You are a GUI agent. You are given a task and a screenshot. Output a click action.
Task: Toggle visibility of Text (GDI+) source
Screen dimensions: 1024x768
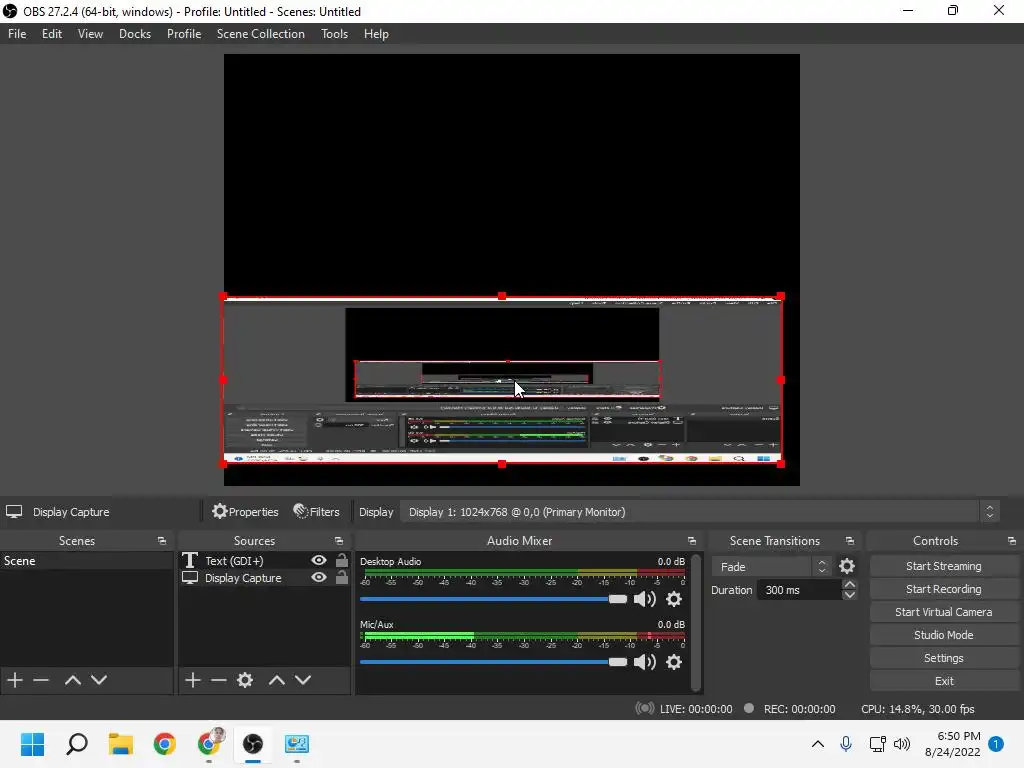click(x=319, y=560)
